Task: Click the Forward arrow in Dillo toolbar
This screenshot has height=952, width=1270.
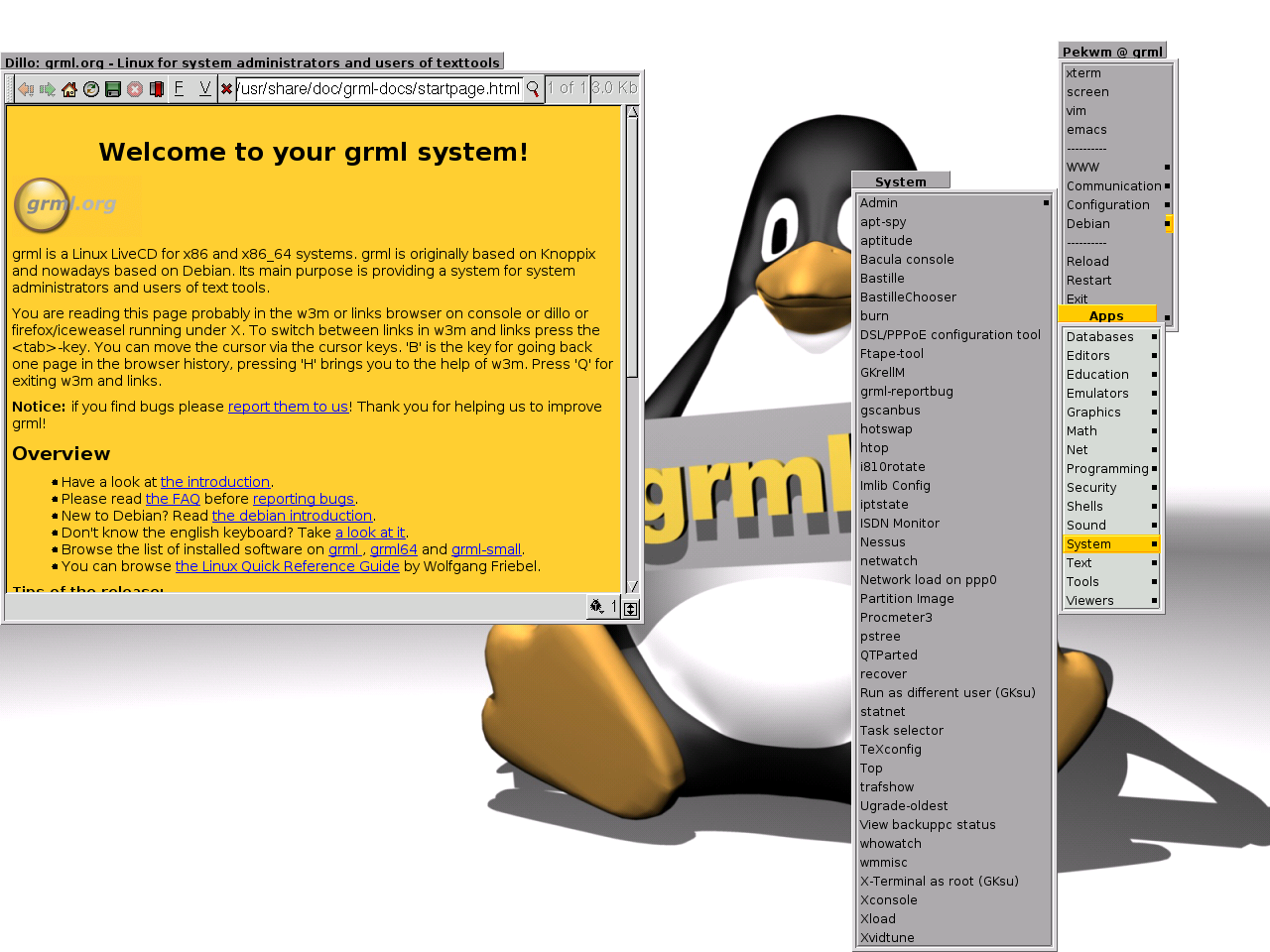Action: point(48,89)
